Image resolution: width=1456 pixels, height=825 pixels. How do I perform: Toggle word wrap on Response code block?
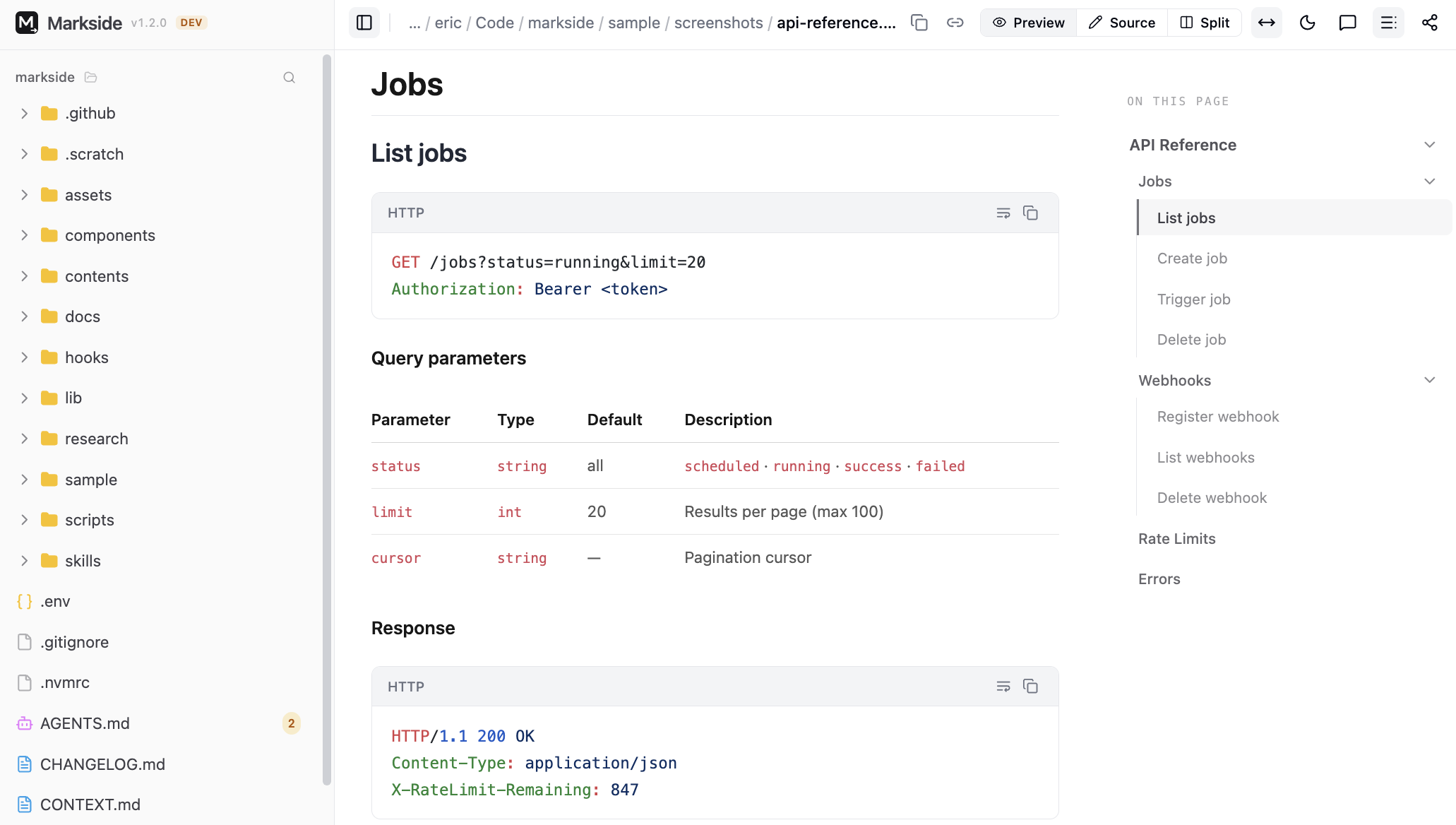1003,686
